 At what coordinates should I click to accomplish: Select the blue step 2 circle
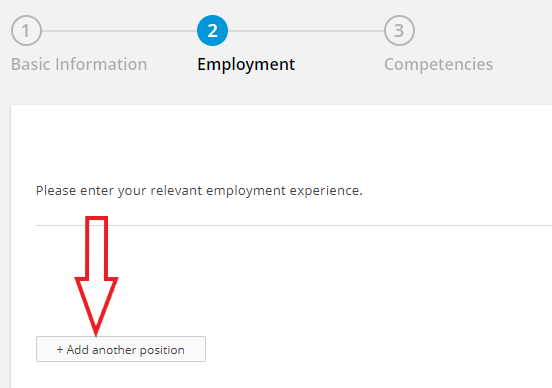point(212,31)
